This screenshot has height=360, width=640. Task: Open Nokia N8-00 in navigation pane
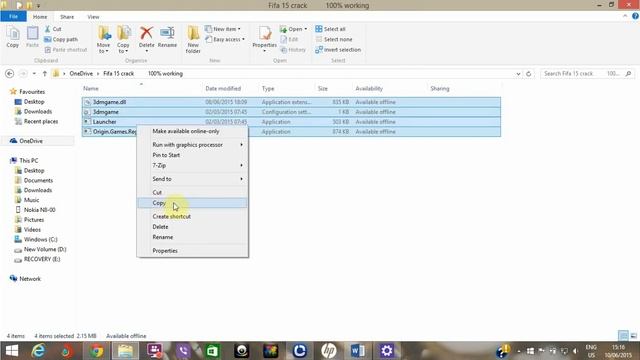point(39,210)
